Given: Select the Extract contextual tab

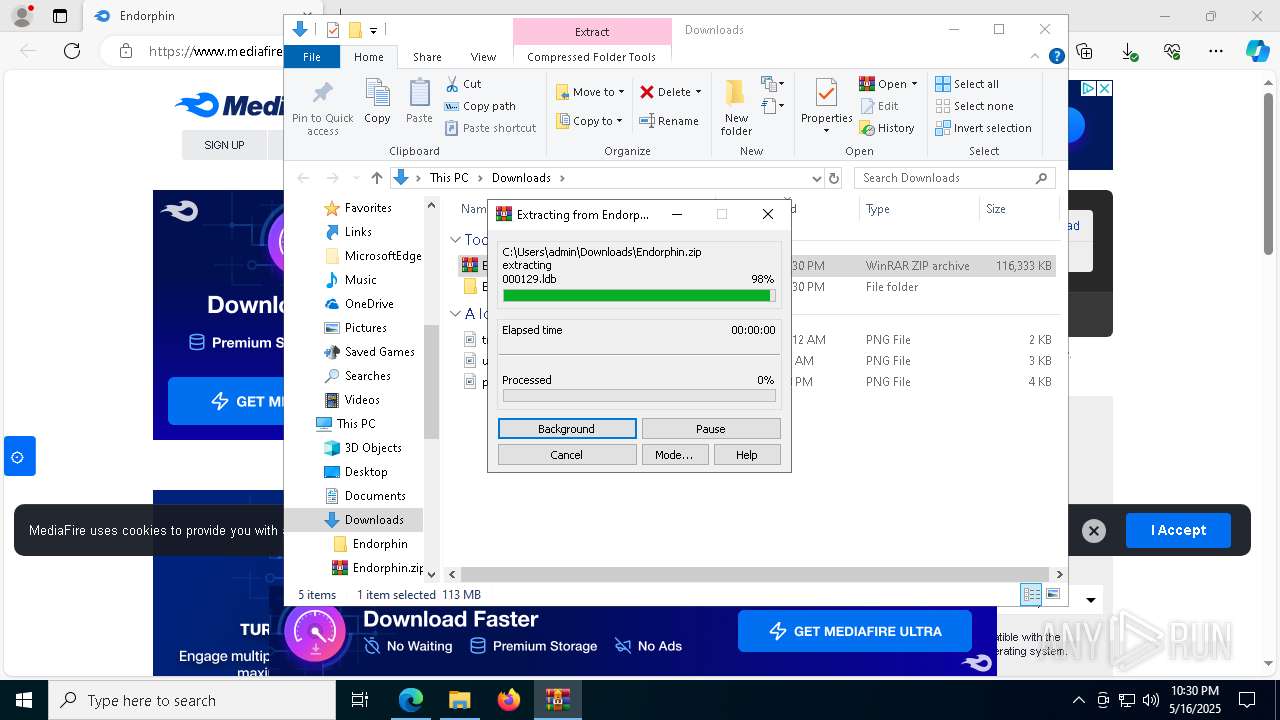Looking at the screenshot, I should tap(592, 32).
